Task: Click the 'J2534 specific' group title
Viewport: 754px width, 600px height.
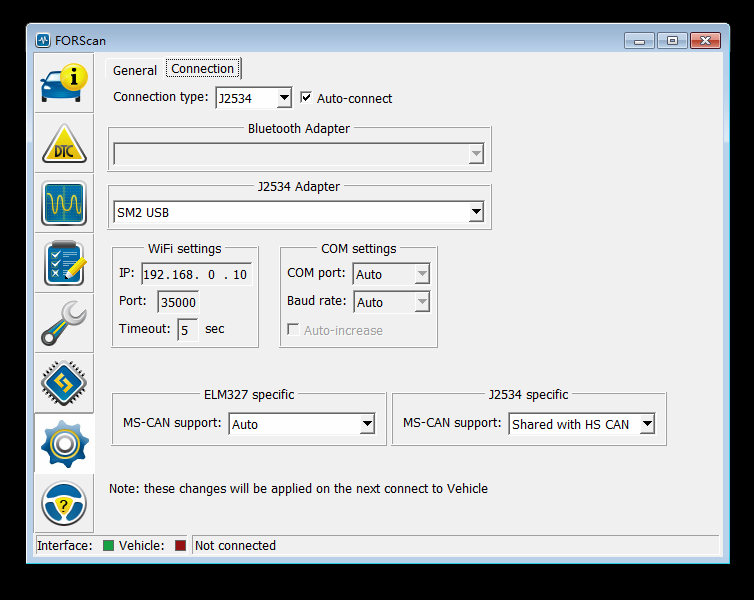Action: point(528,394)
